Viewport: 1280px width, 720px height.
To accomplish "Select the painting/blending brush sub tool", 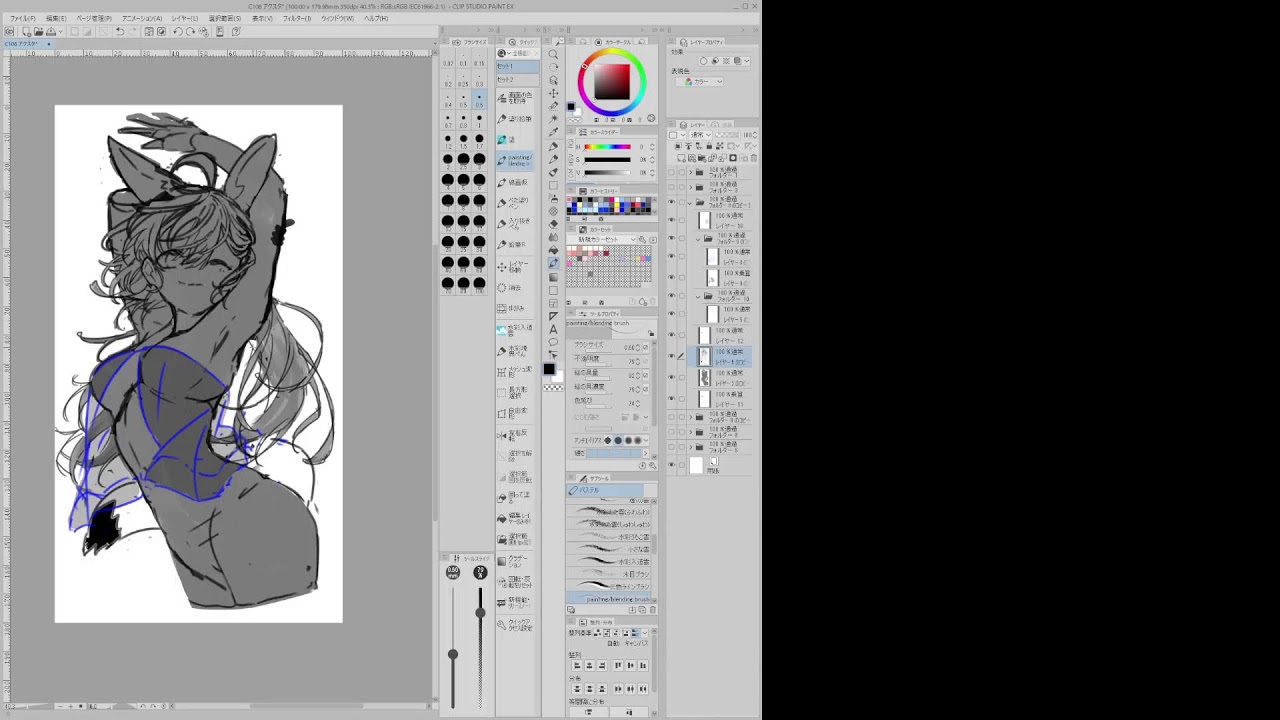I will tap(612, 599).
